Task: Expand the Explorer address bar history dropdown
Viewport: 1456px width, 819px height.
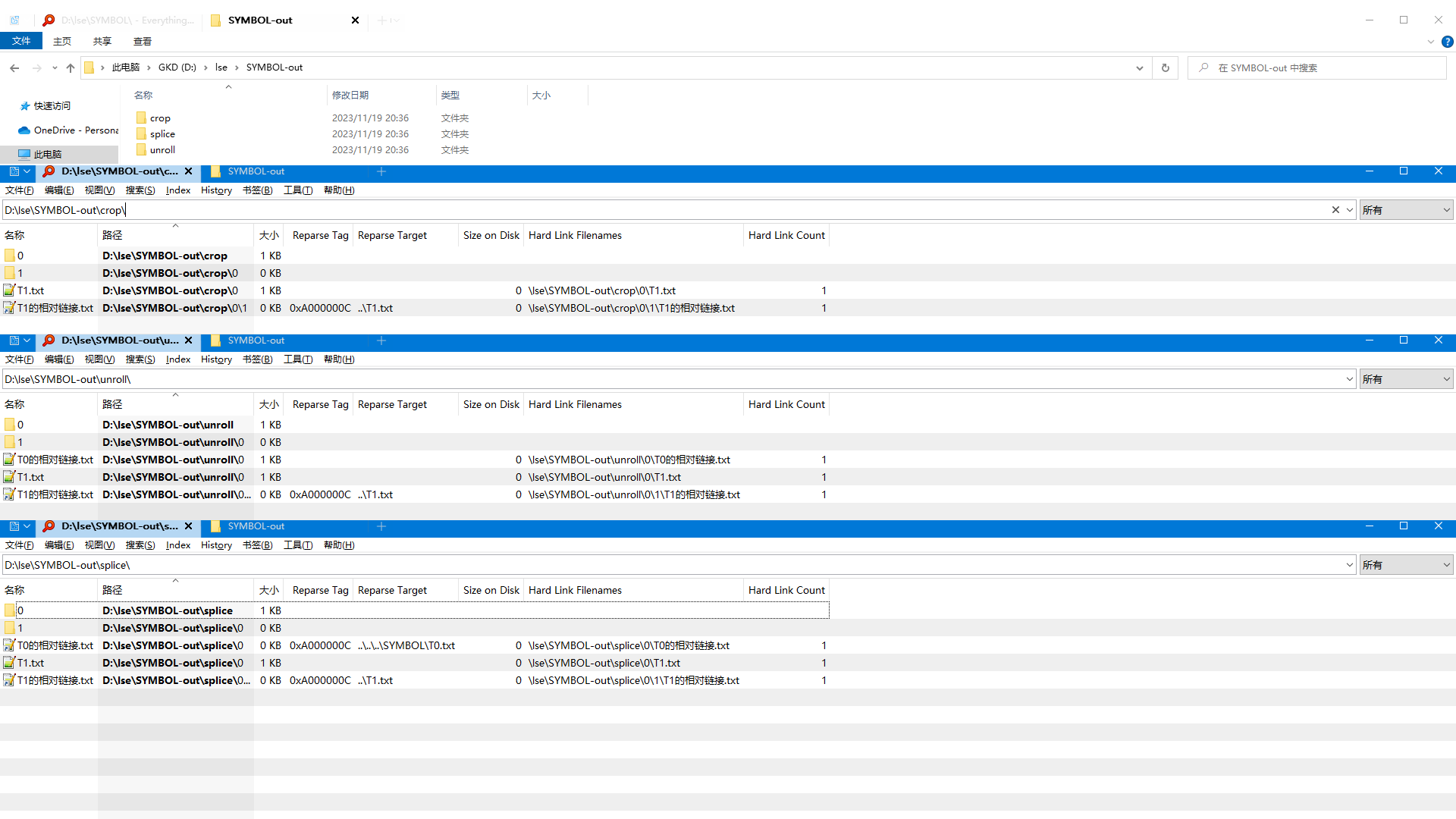Action: tap(1139, 67)
